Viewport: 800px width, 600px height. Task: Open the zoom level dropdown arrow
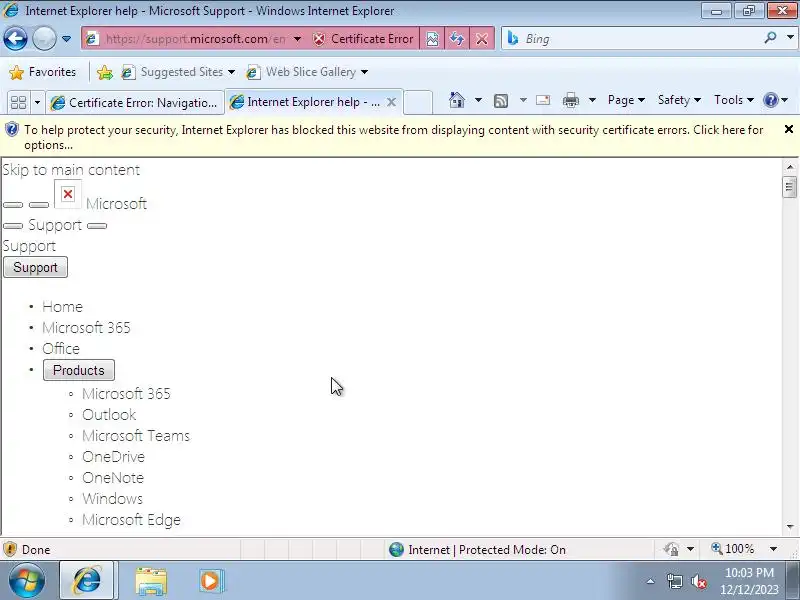point(773,549)
